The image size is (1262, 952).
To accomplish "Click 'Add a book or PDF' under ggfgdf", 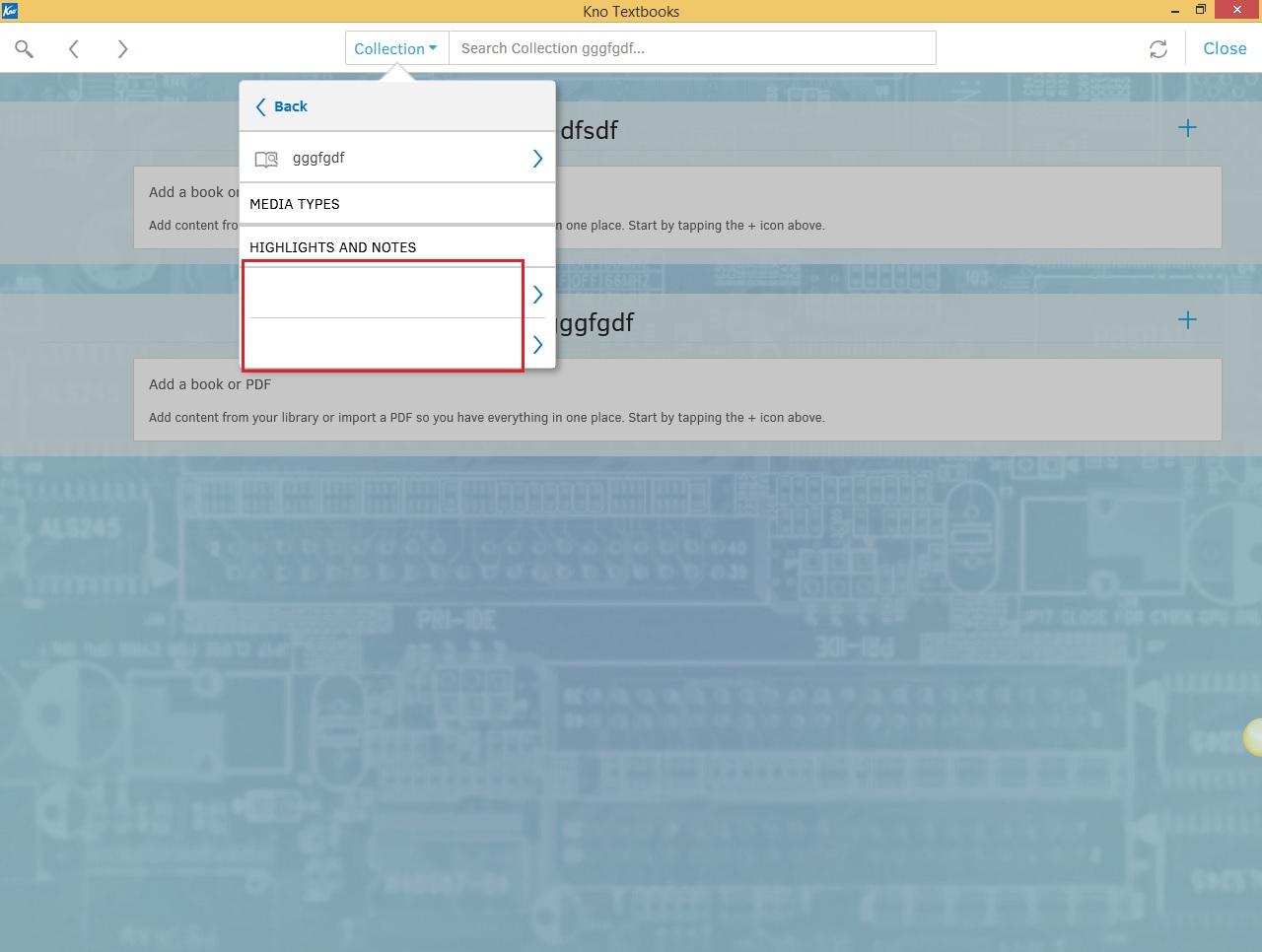I will pyautogui.click(x=210, y=384).
